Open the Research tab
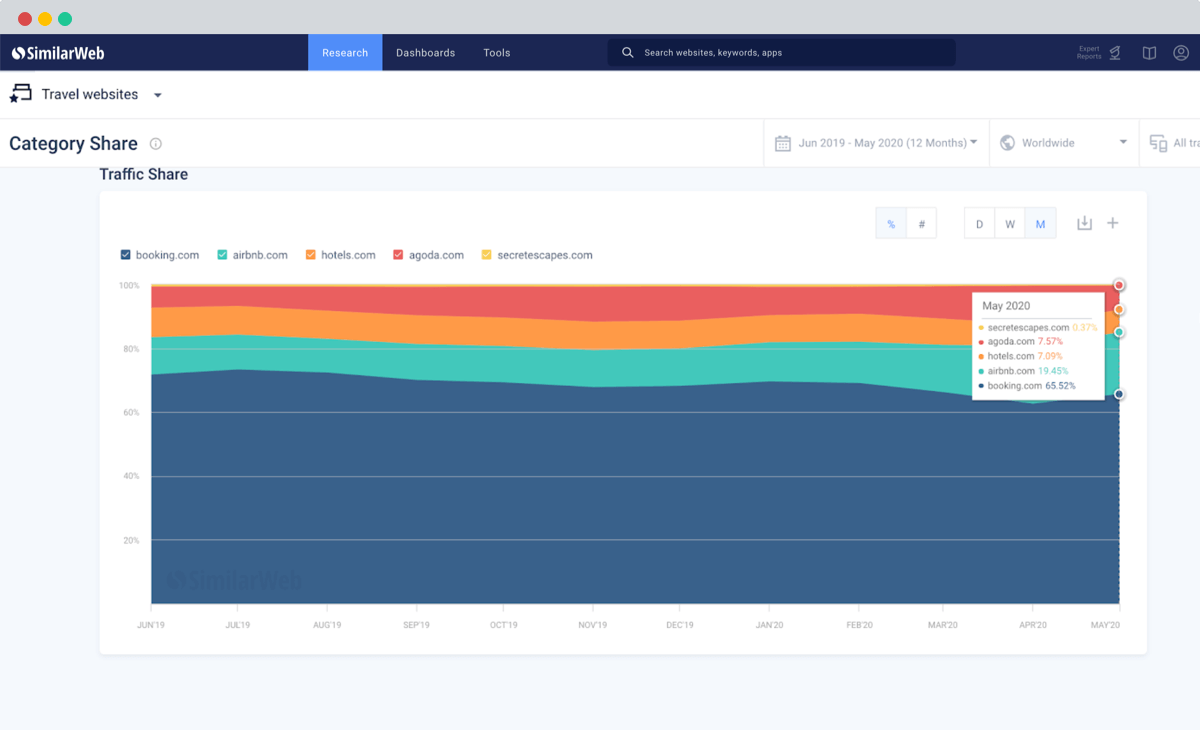Image resolution: width=1200 pixels, height=730 pixels. coord(345,53)
